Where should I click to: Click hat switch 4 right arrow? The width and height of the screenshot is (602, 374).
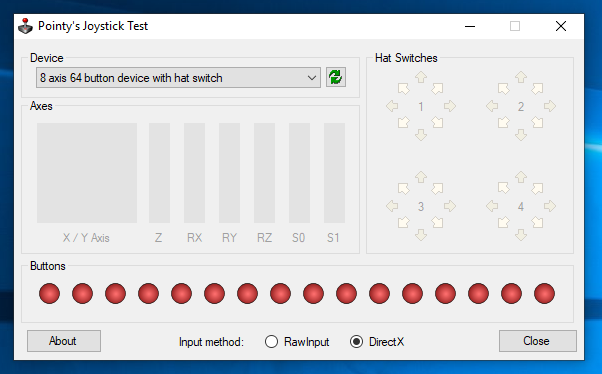(x=550, y=206)
